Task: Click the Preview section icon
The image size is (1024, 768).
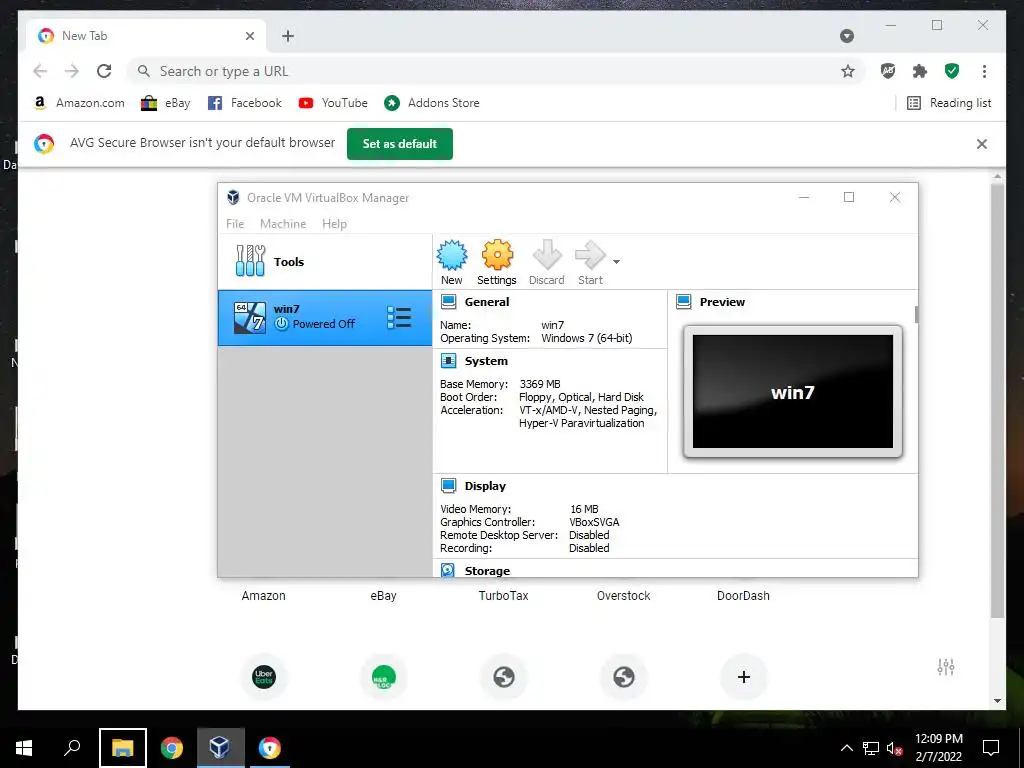Action: click(684, 302)
